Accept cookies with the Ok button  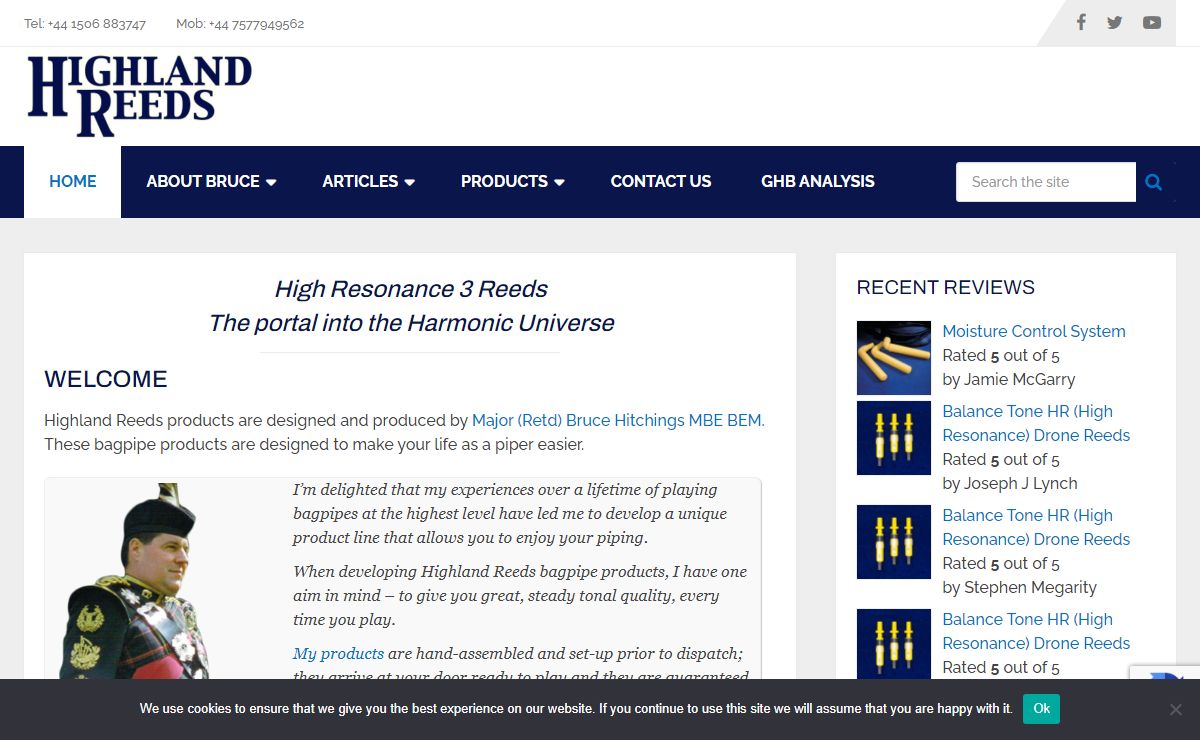click(1041, 709)
